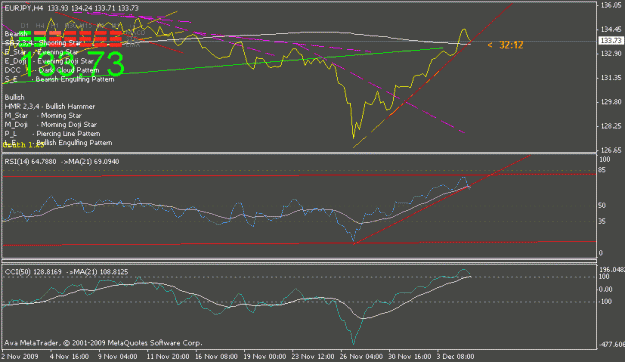Click the 'Bullish Engulfing Pattern' legend line
This screenshot has width=625, height=362.
coord(58,143)
